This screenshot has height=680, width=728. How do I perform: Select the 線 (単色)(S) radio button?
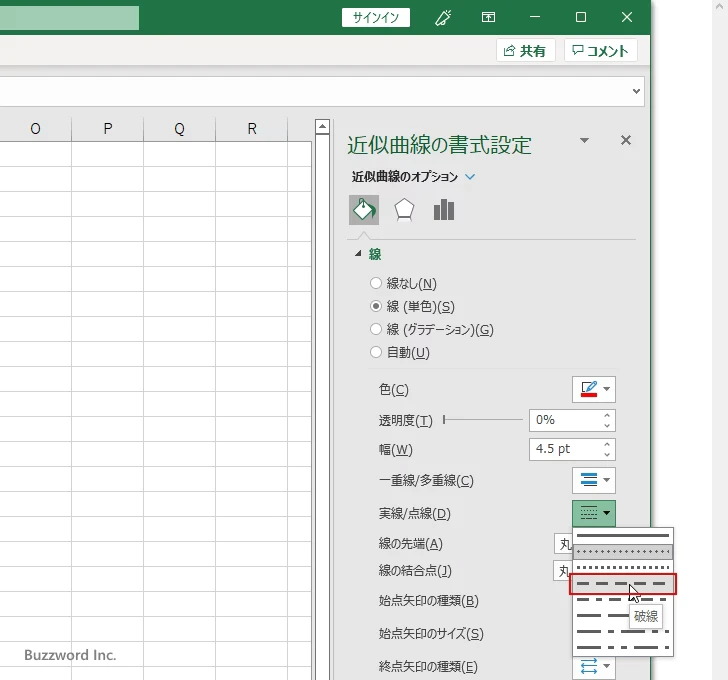coord(376,306)
